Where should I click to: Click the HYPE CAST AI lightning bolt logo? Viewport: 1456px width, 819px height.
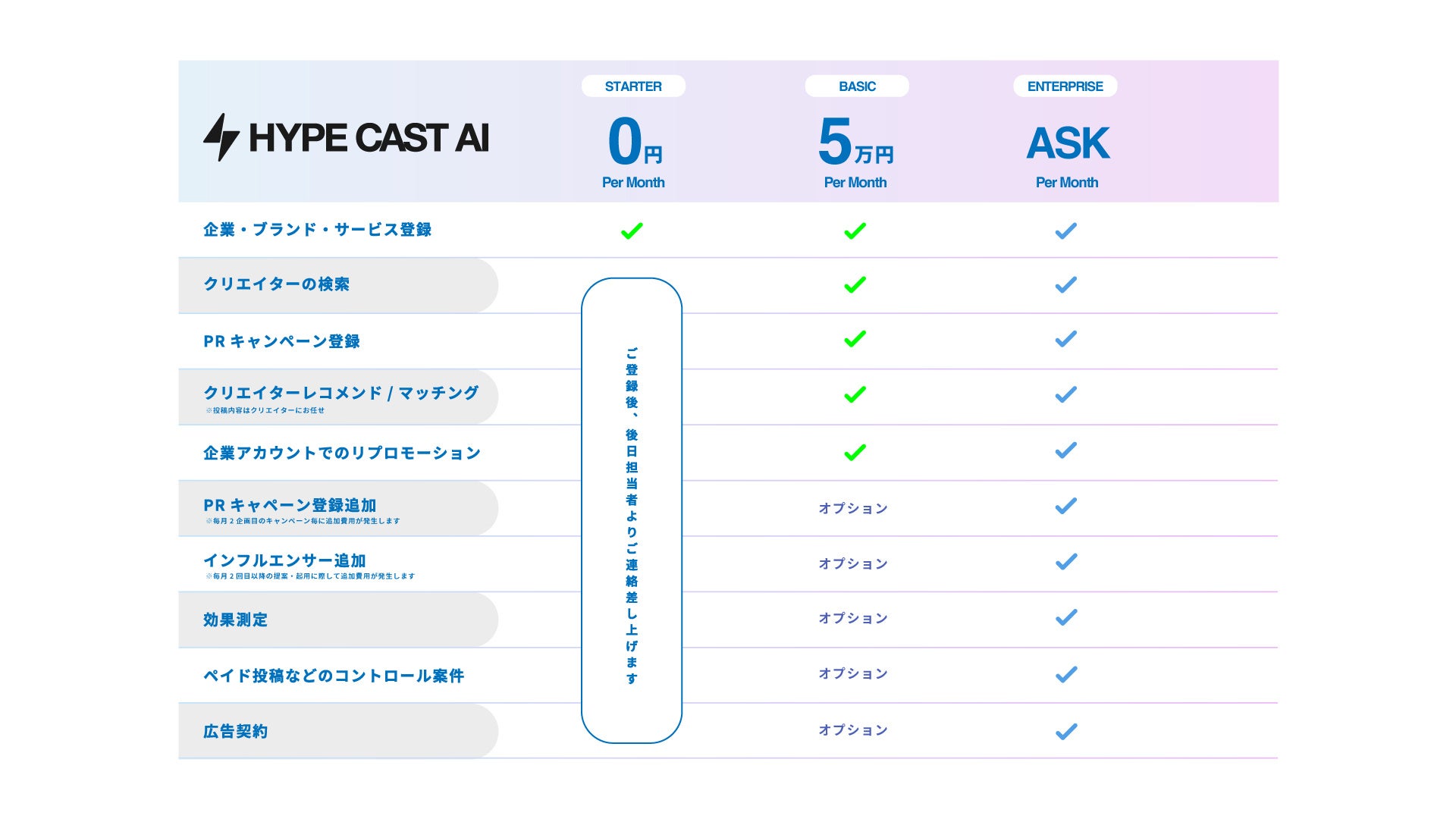[x=221, y=137]
